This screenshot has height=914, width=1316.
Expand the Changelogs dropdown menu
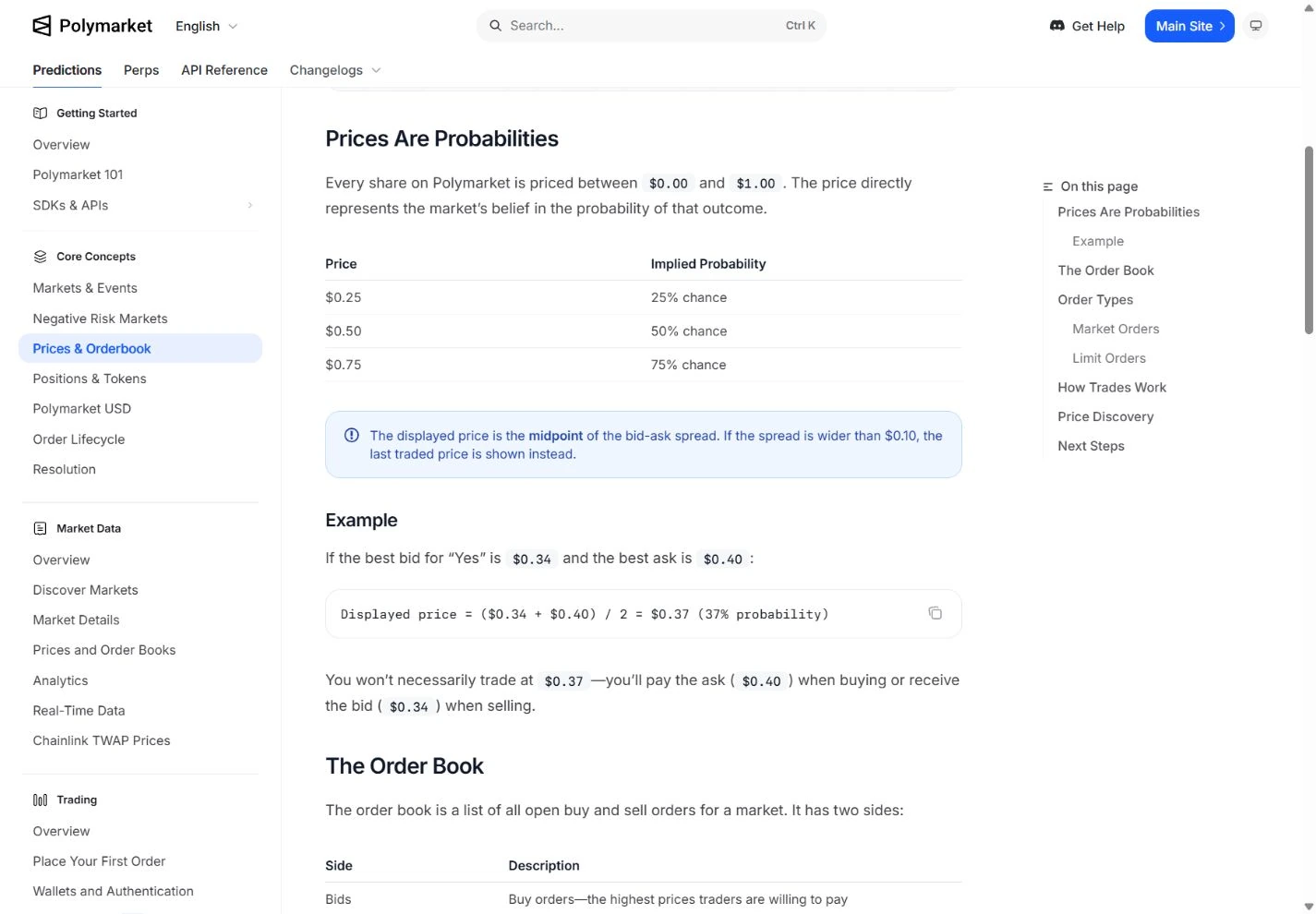(335, 70)
